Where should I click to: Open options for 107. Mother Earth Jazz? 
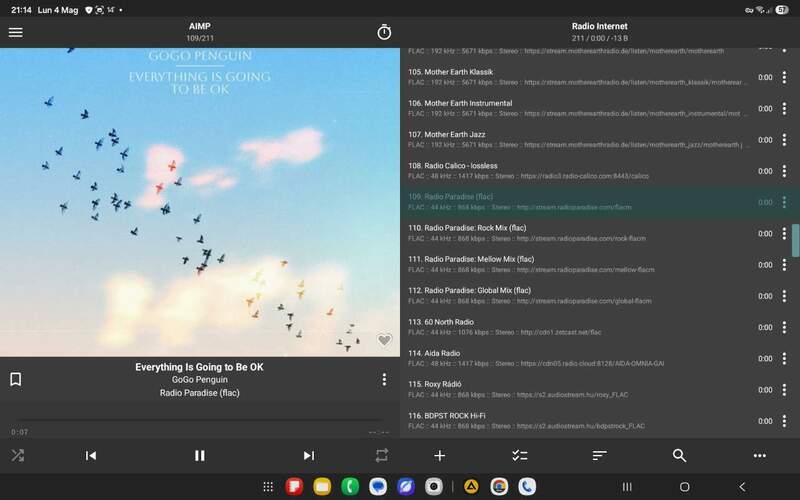(784, 140)
